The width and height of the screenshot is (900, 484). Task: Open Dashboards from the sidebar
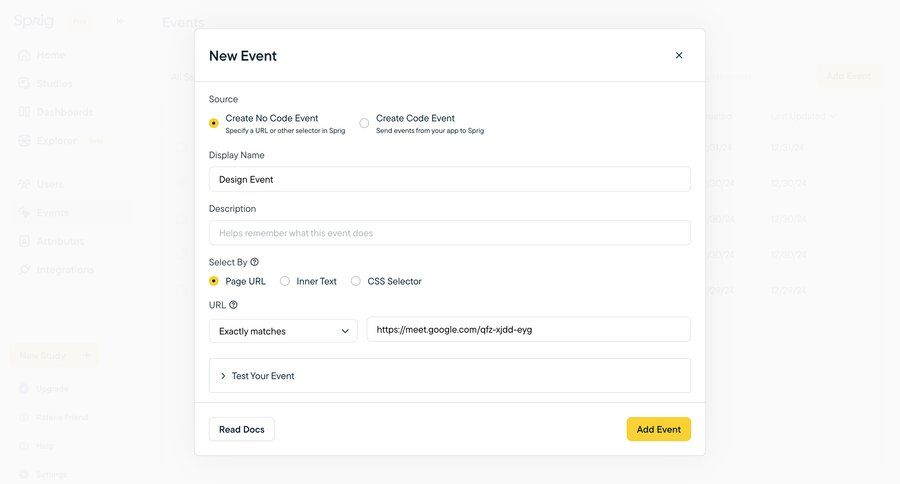click(x=64, y=112)
